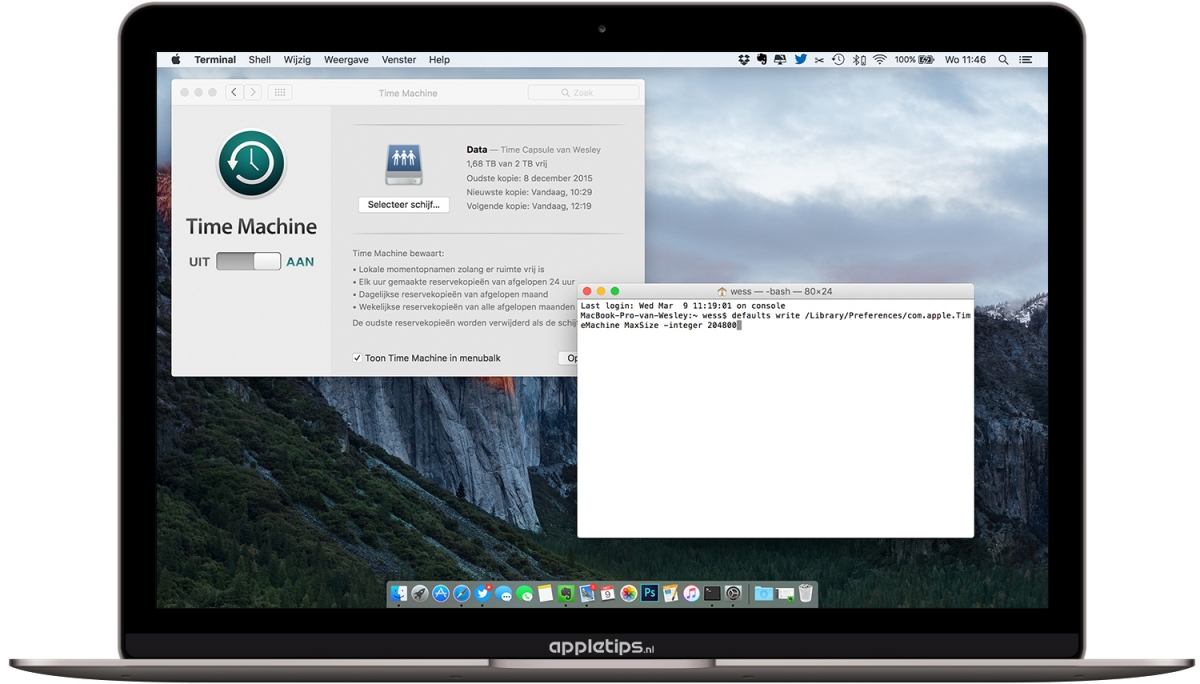Click the Zoek search field
1200x684 pixels.
(583, 92)
